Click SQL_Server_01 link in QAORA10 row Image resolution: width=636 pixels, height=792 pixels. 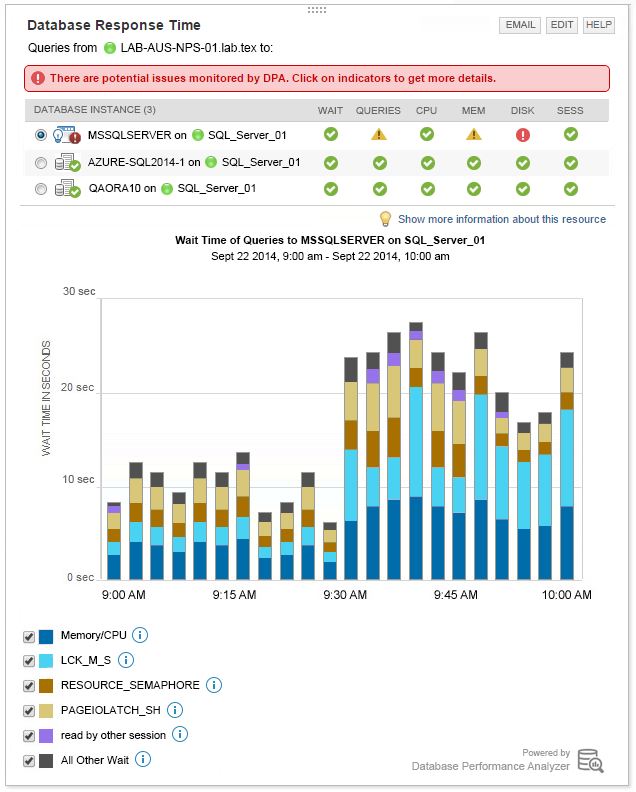(216, 188)
